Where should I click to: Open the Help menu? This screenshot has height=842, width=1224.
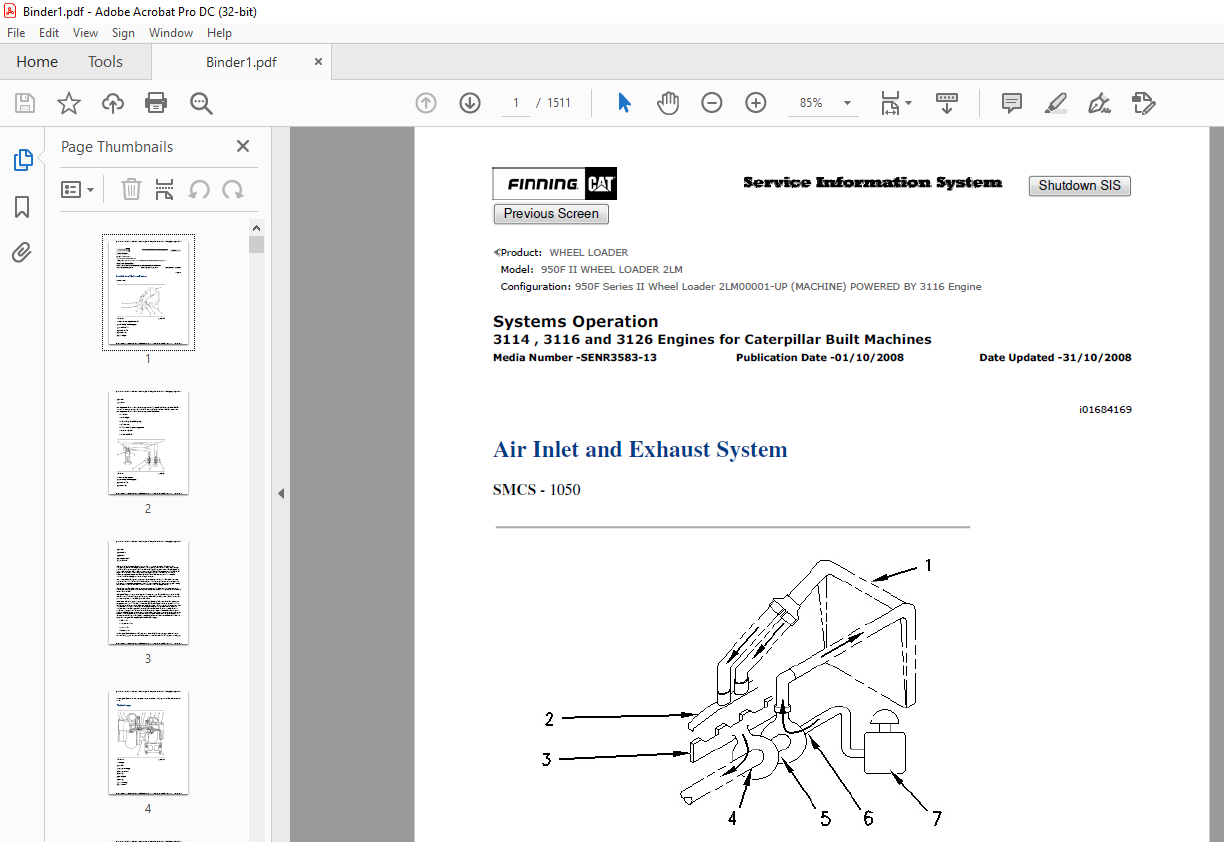click(219, 33)
